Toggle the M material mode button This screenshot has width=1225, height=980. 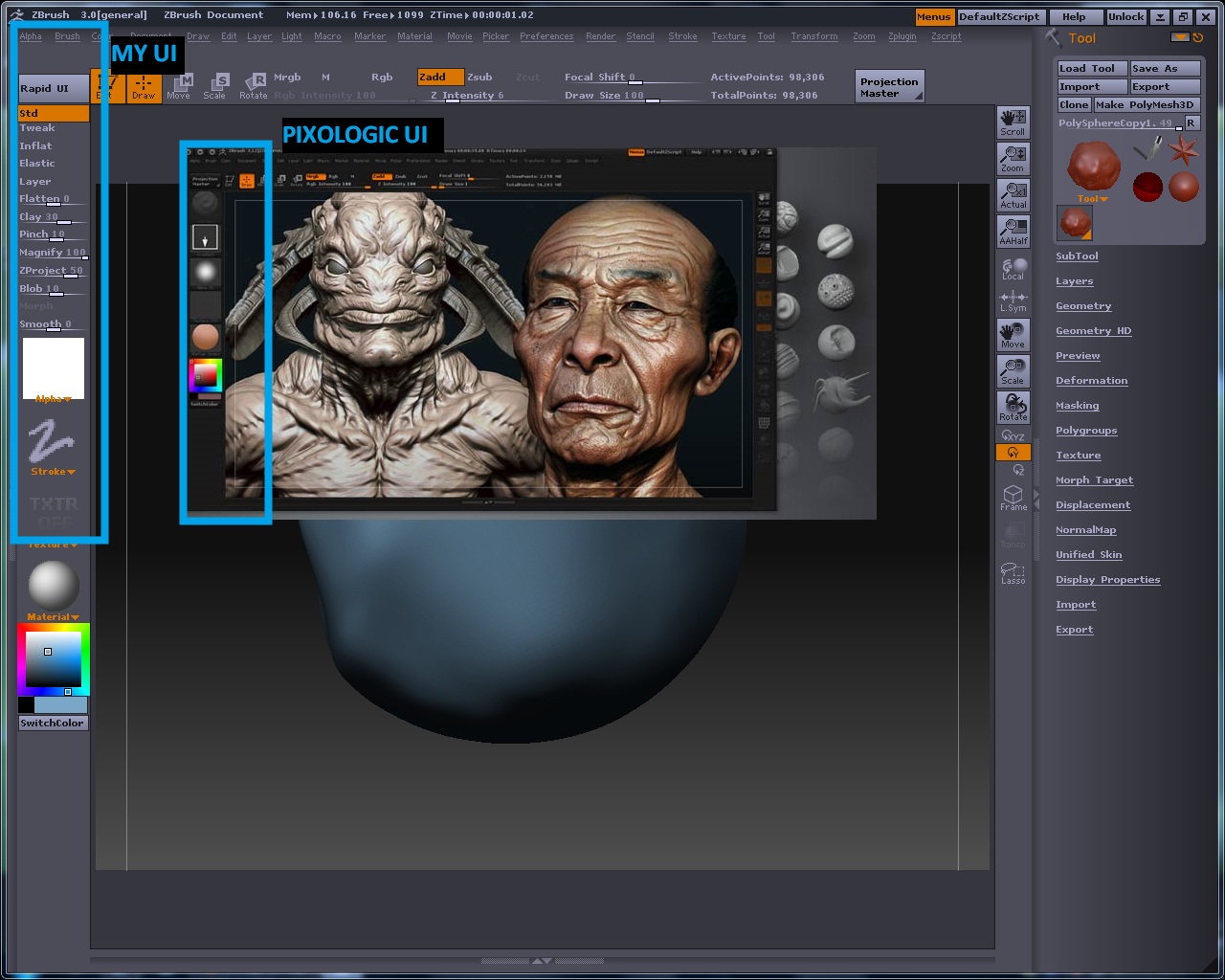pos(325,77)
